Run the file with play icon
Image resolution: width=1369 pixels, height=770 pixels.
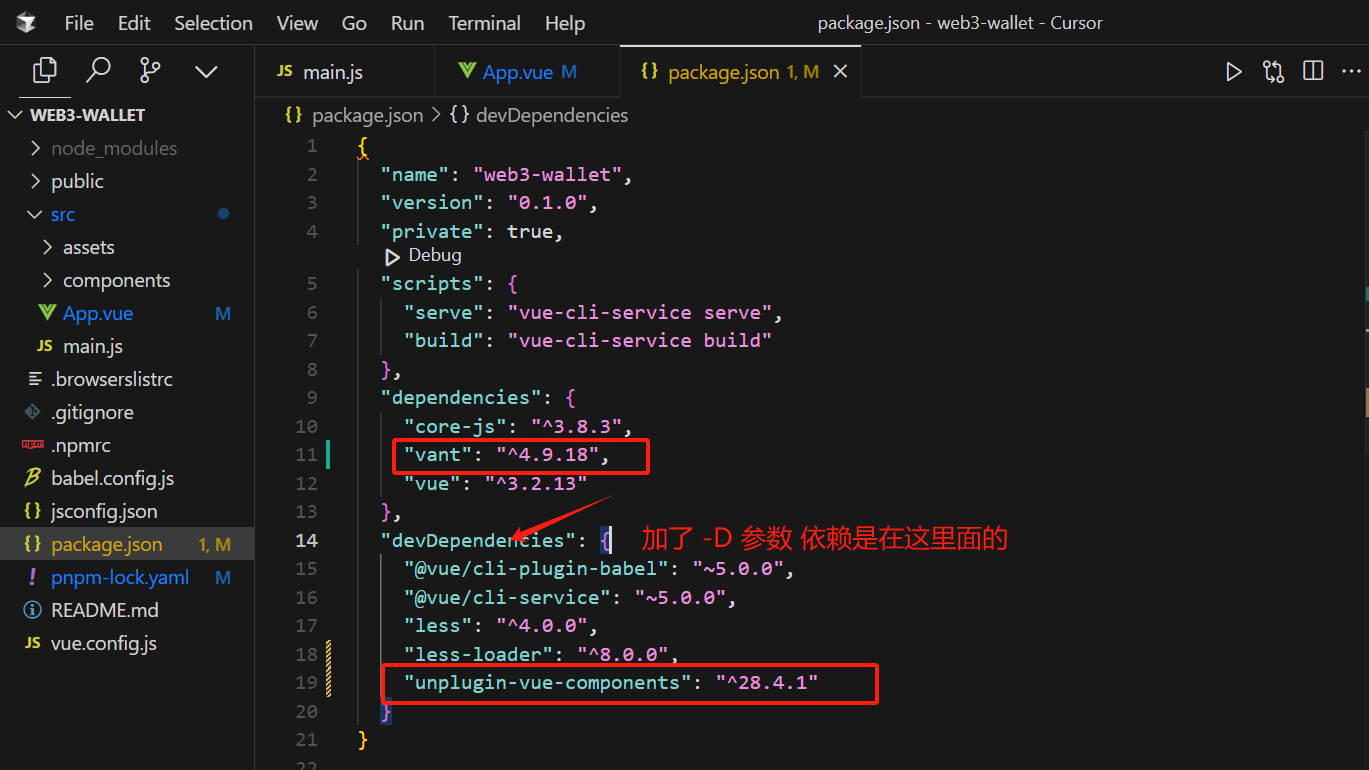tap(1234, 71)
